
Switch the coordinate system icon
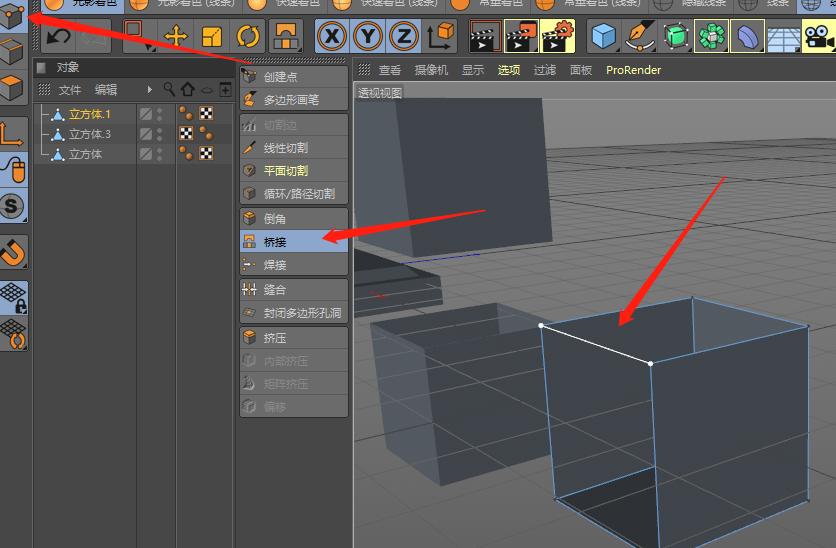tap(440, 36)
